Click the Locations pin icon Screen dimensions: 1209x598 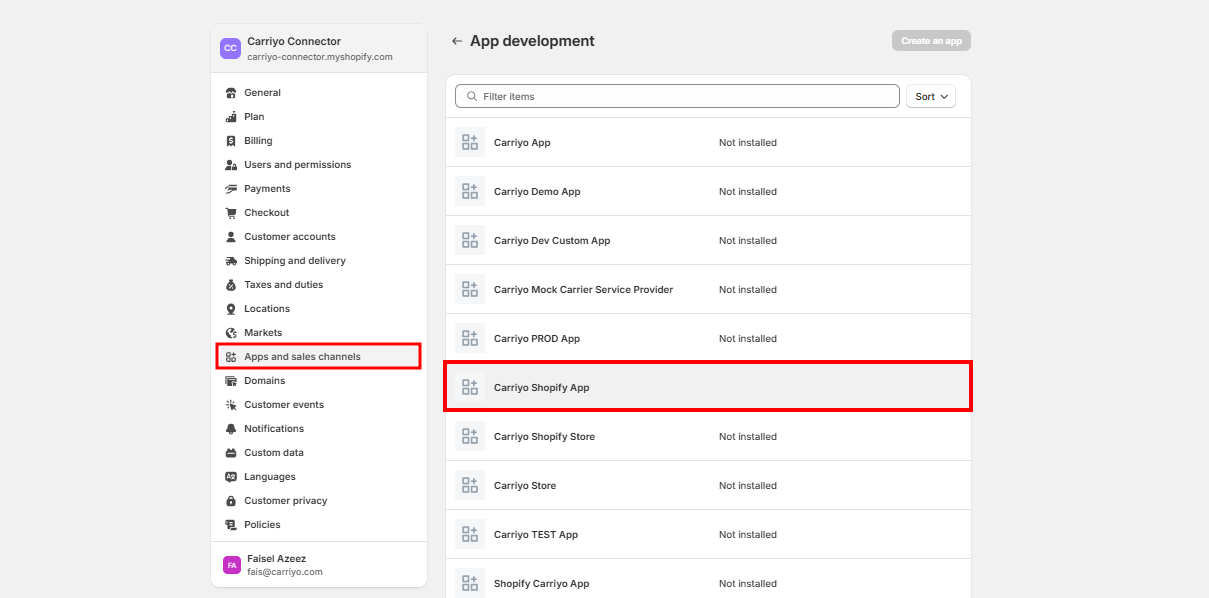click(231, 309)
